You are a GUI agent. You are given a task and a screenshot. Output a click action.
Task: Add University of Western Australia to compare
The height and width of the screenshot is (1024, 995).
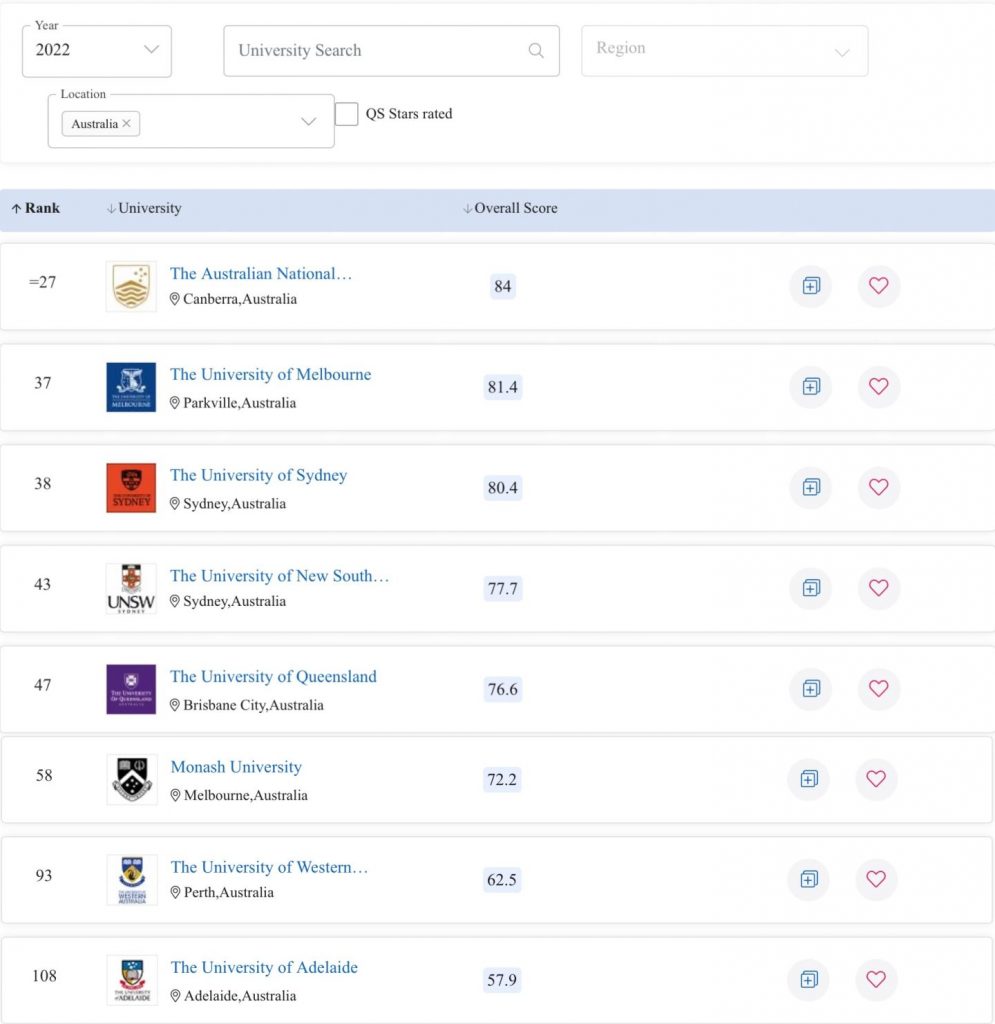point(809,879)
